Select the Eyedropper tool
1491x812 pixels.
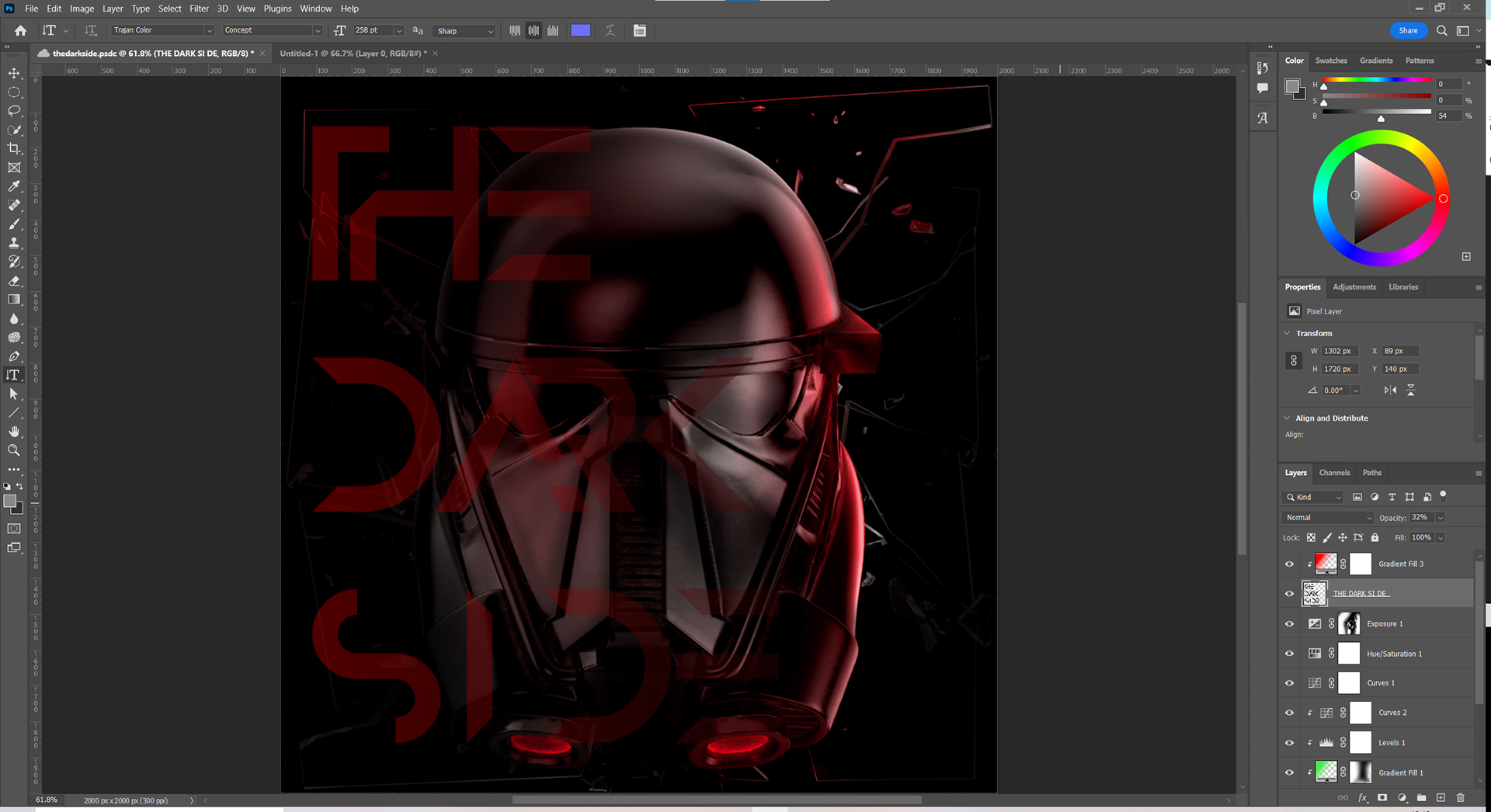pyautogui.click(x=14, y=186)
